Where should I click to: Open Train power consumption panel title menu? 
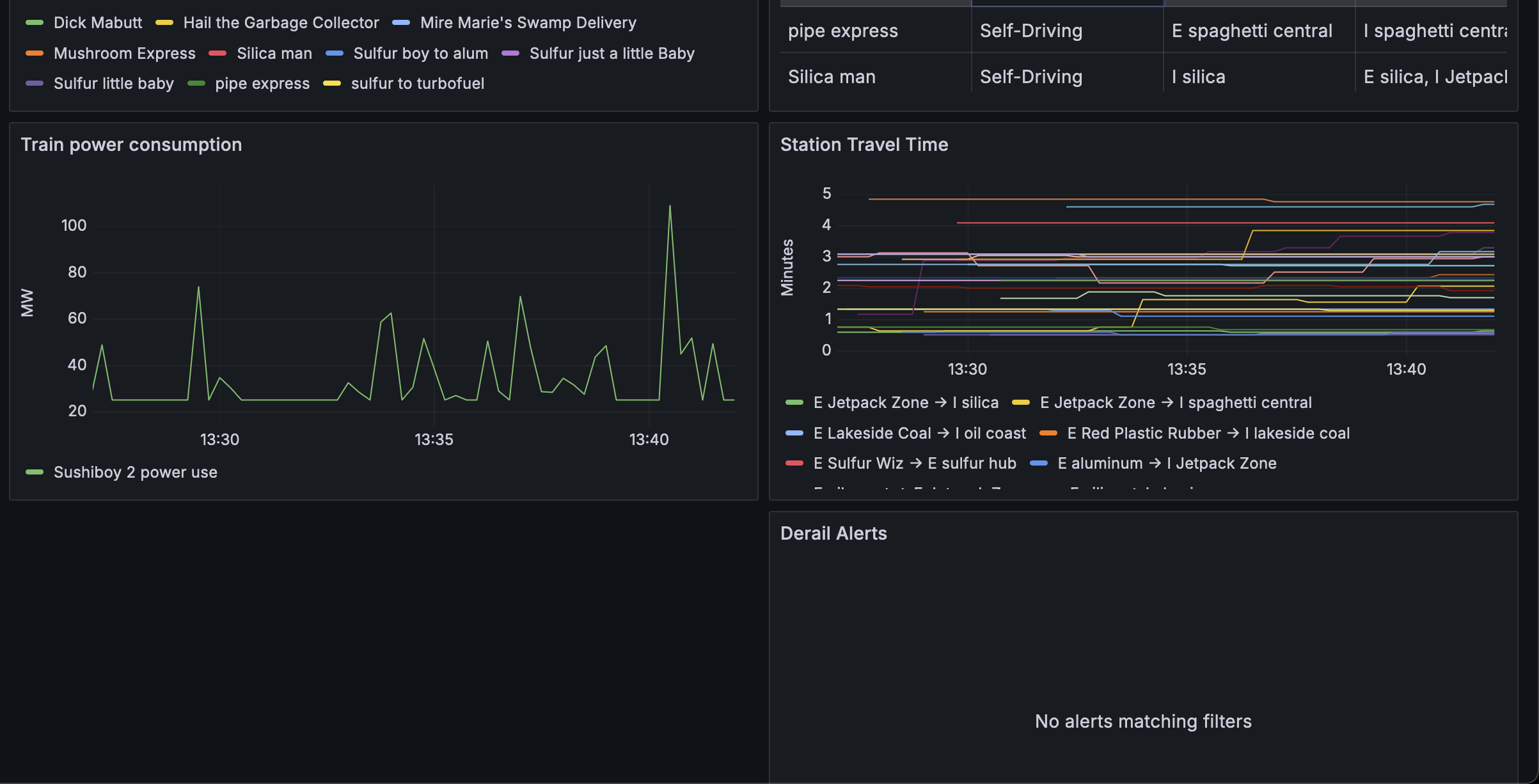click(131, 145)
